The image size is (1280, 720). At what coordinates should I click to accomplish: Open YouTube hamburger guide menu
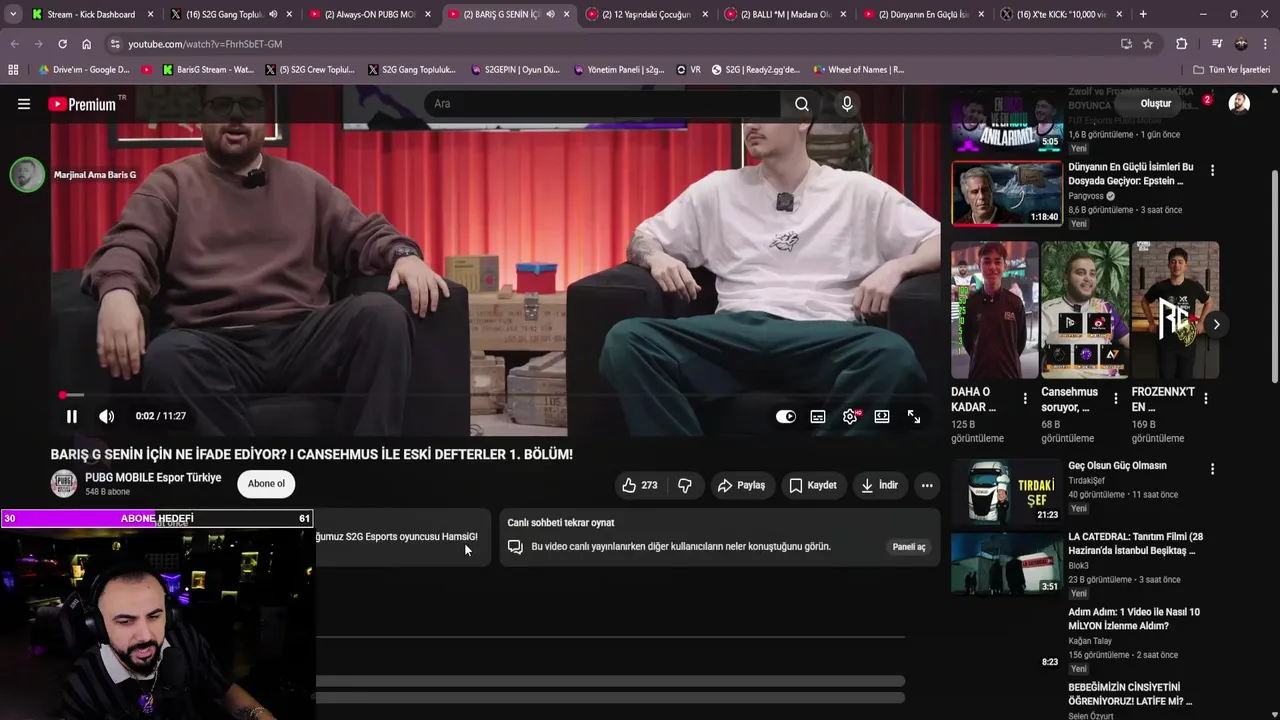(x=24, y=104)
